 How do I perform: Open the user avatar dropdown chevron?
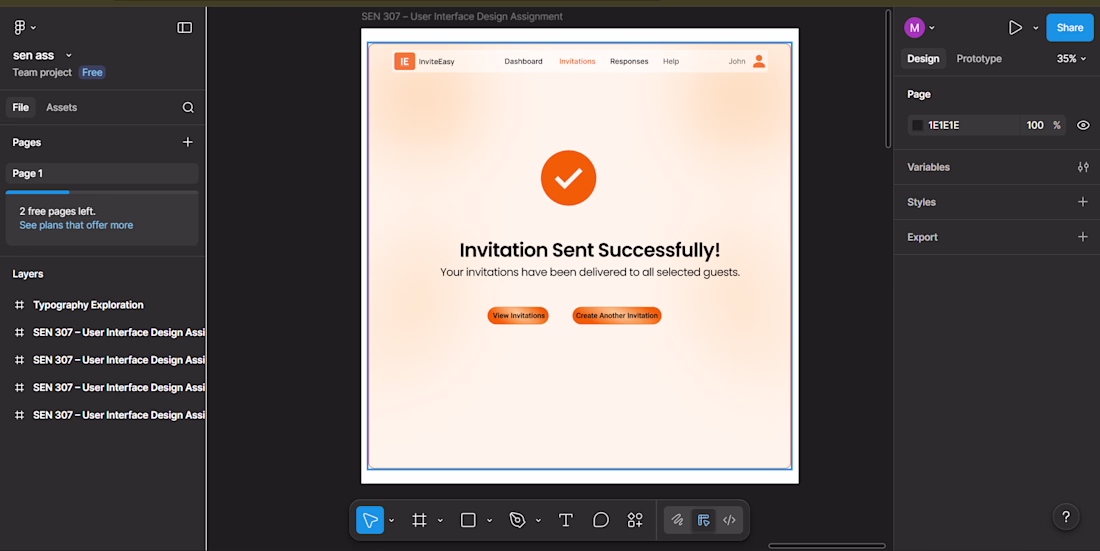[x=932, y=28]
